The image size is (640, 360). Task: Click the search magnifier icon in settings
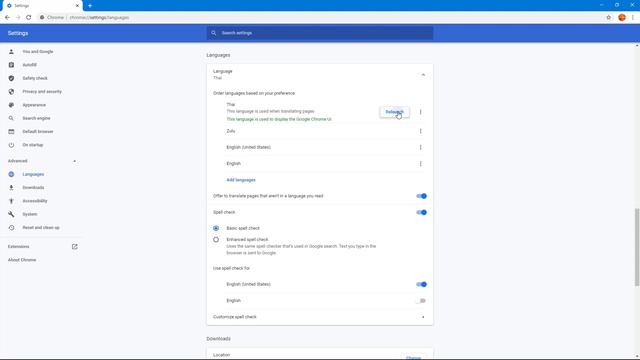(213, 33)
